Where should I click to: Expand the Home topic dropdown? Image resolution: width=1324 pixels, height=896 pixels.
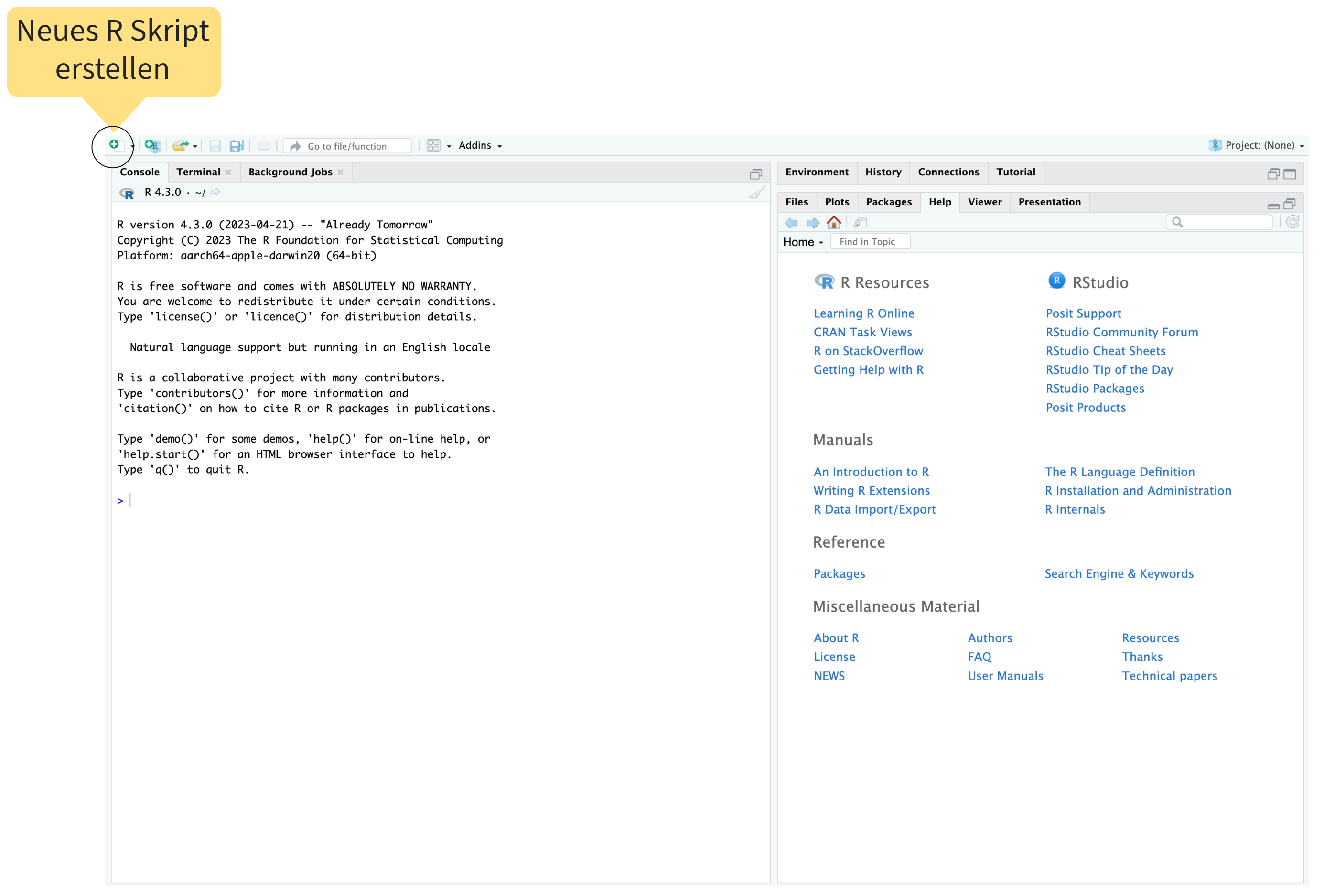pyautogui.click(x=803, y=242)
